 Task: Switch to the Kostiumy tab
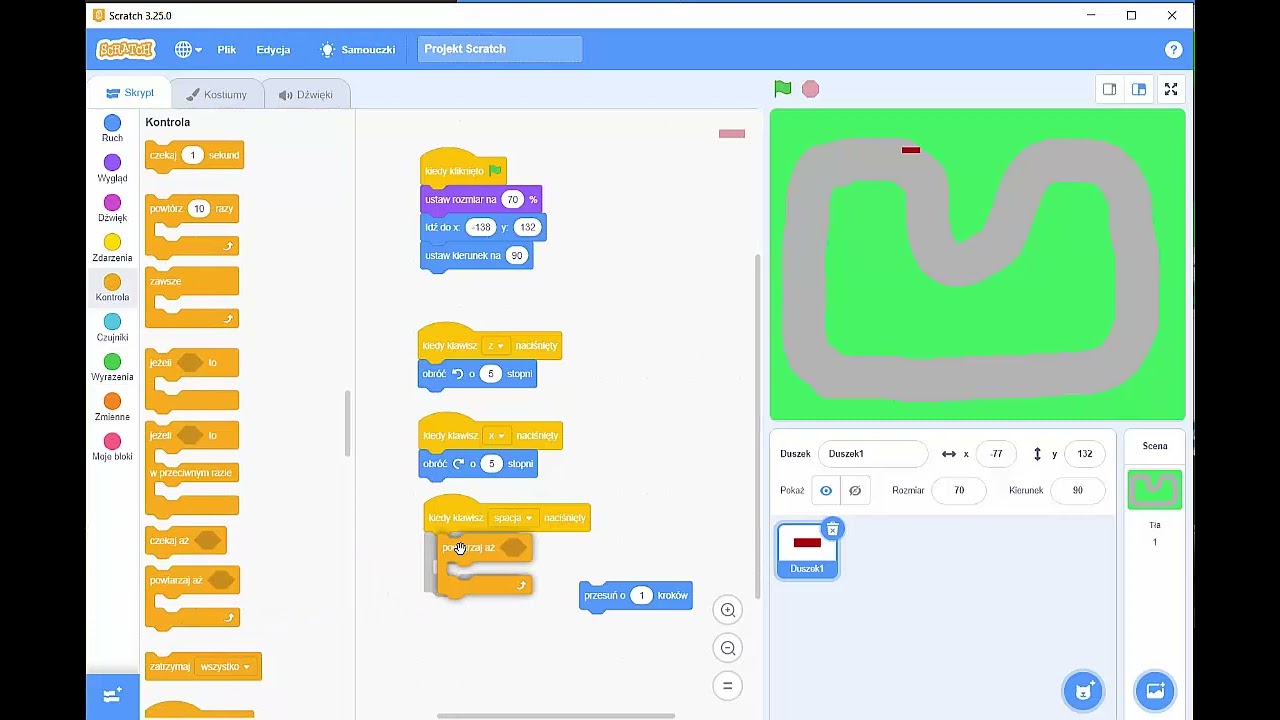(x=217, y=95)
